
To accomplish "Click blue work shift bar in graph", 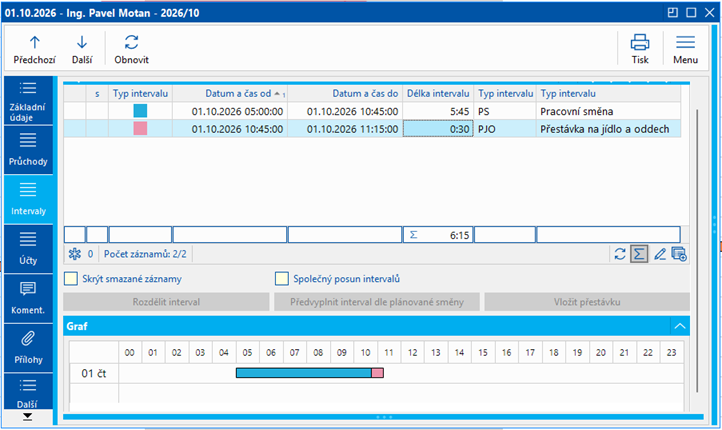I will [303, 373].
